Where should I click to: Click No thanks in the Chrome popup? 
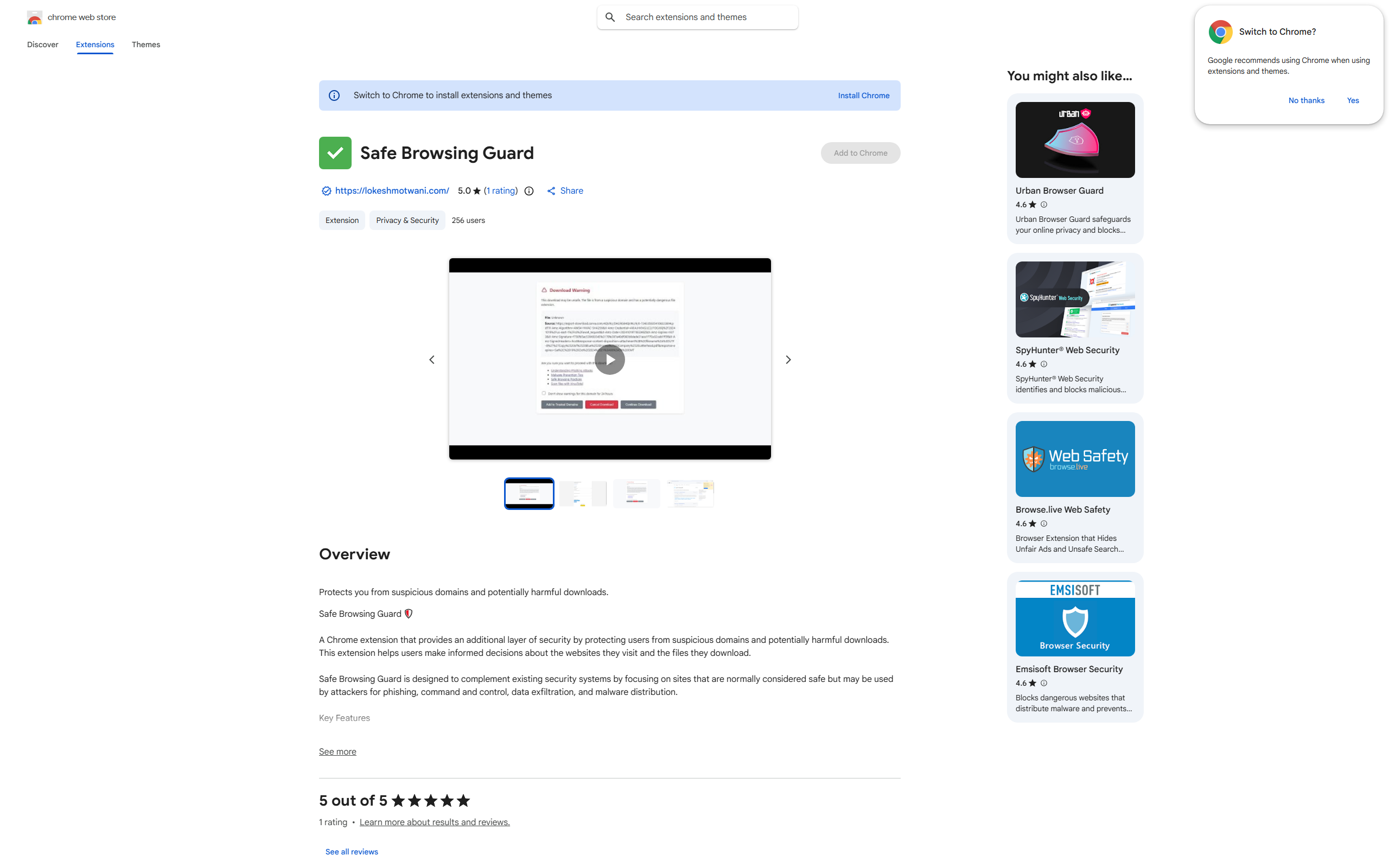pyautogui.click(x=1307, y=100)
